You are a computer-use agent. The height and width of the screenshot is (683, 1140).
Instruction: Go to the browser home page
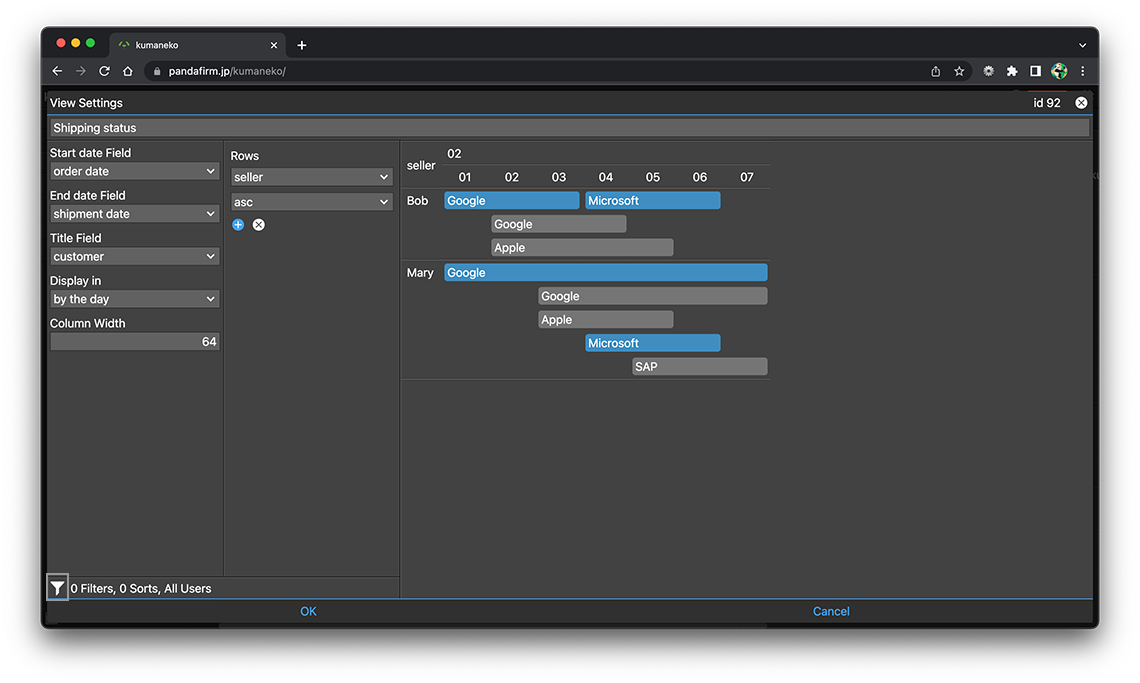click(x=128, y=71)
